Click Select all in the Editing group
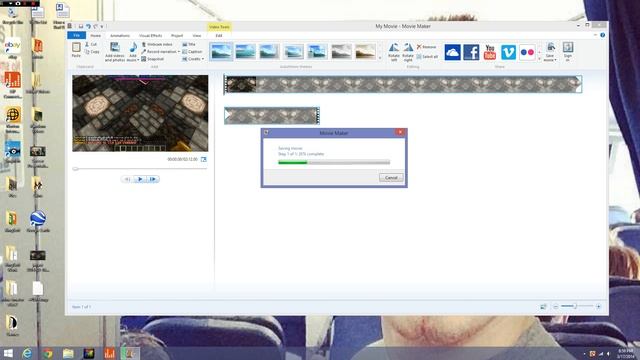The width and height of the screenshot is (640, 360). pos(427,57)
